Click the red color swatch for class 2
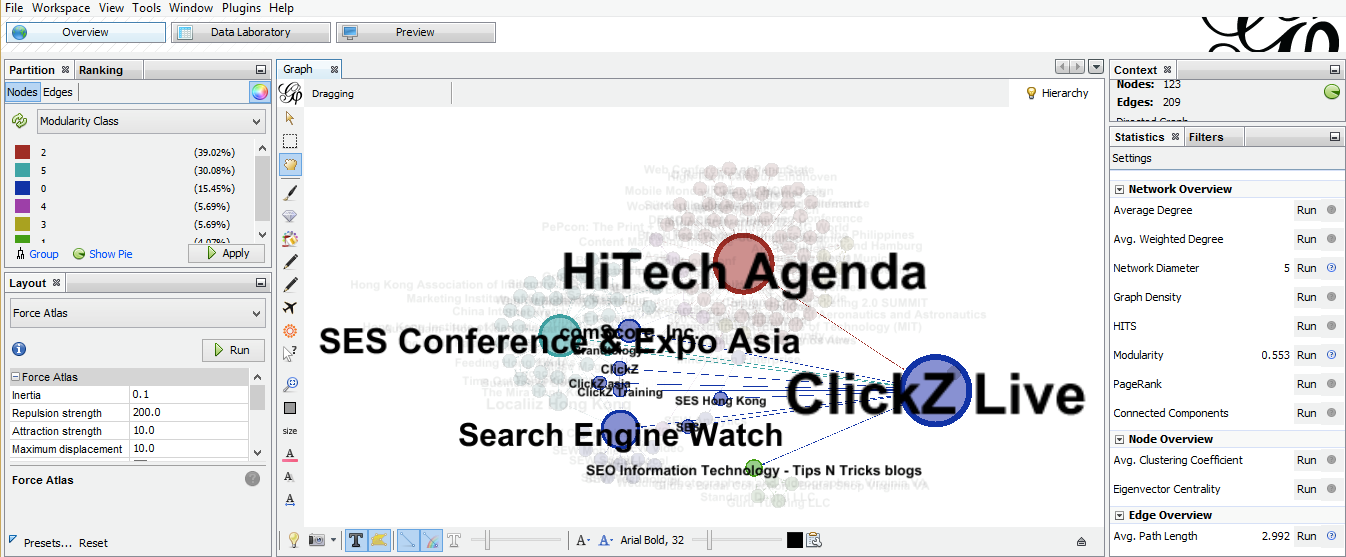This screenshot has width=1346, height=557. (22, 152)
